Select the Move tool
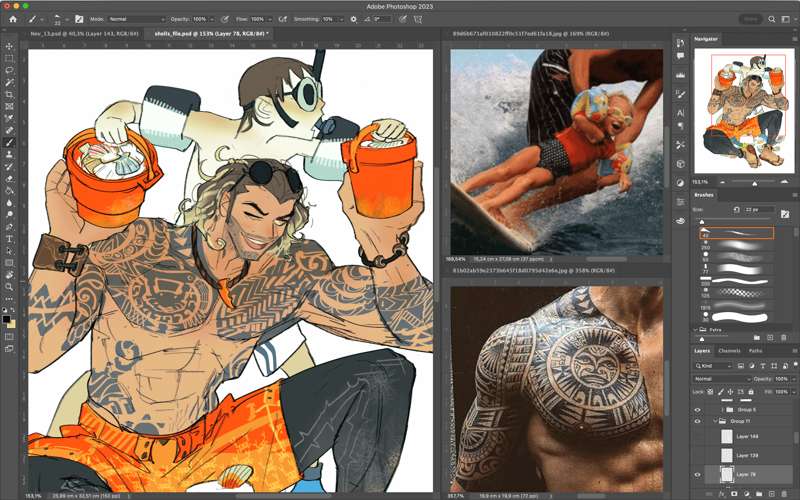The width and height of the screenshot is (800, 500). (x=9, y=46)
